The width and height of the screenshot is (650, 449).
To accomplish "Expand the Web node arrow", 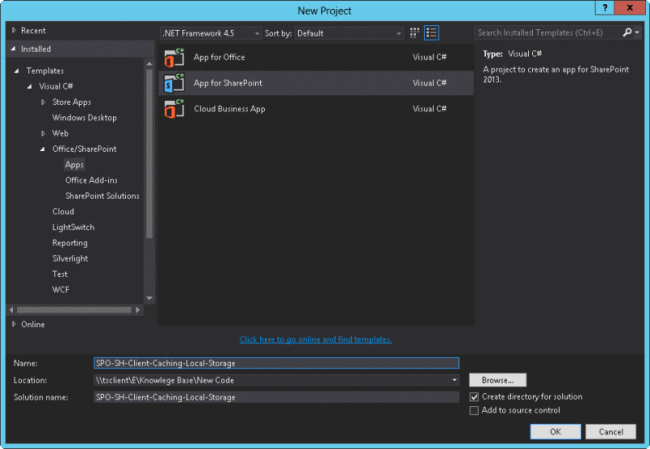I will [x=43, y=133].
